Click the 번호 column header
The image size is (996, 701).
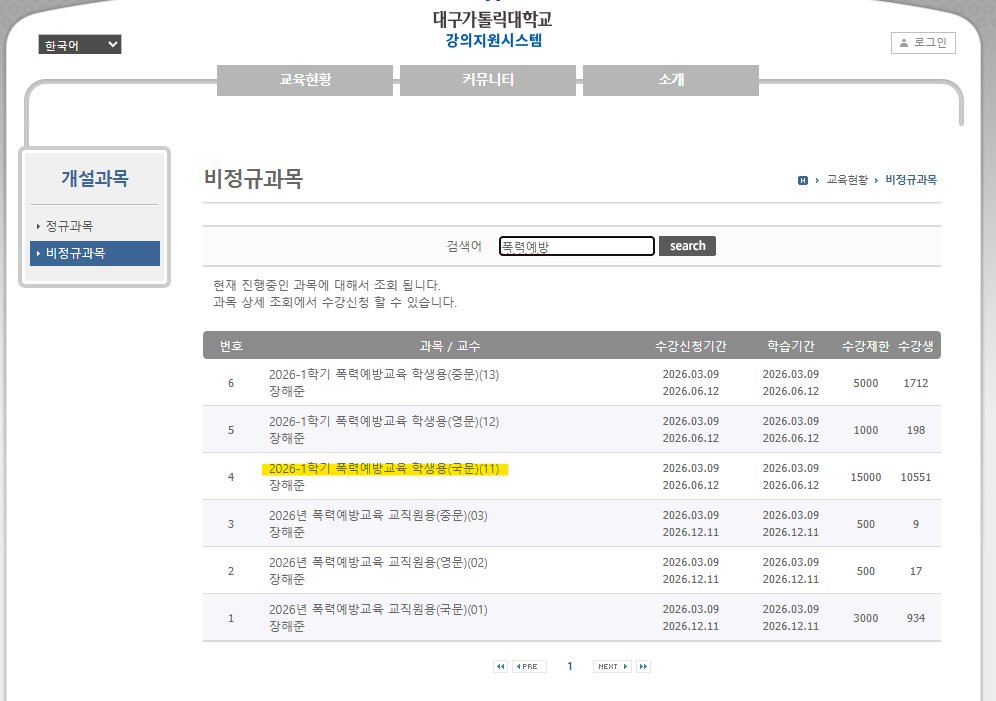pyautogui.click(x=231, y=346)
